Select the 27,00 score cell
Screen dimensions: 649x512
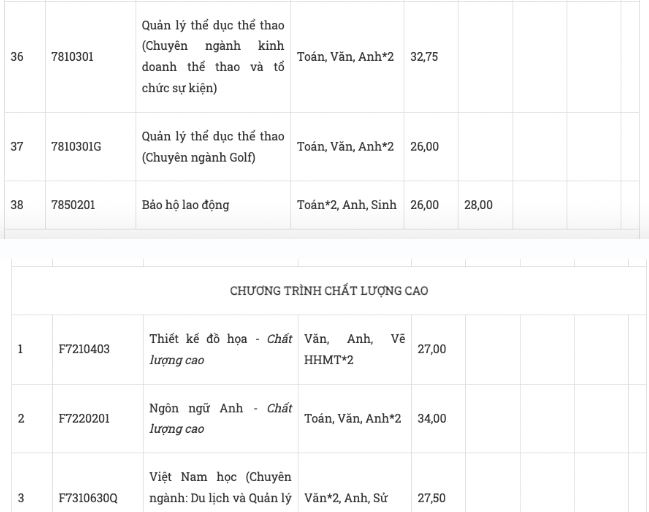[x=432, y=349]
